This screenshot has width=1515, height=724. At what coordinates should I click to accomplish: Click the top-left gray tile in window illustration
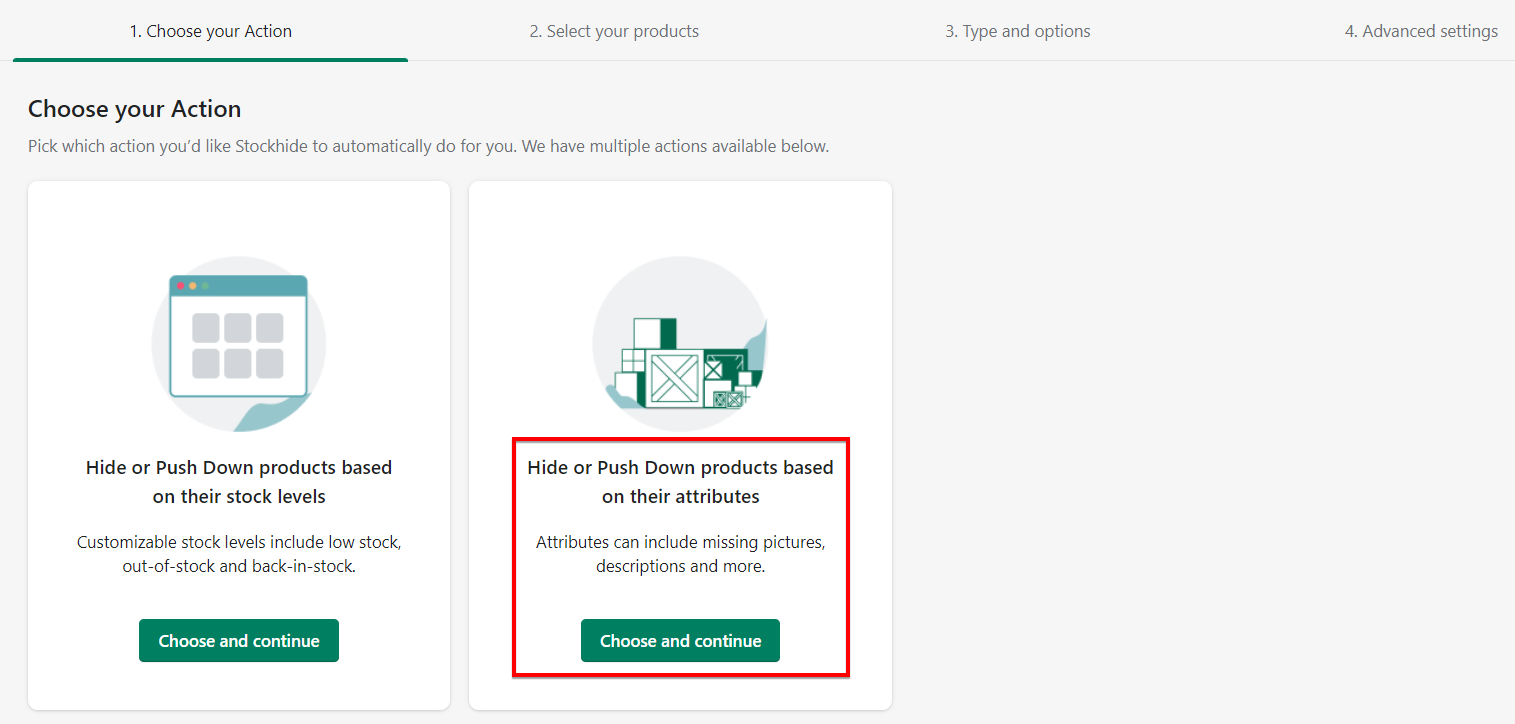tap(206, 328)
